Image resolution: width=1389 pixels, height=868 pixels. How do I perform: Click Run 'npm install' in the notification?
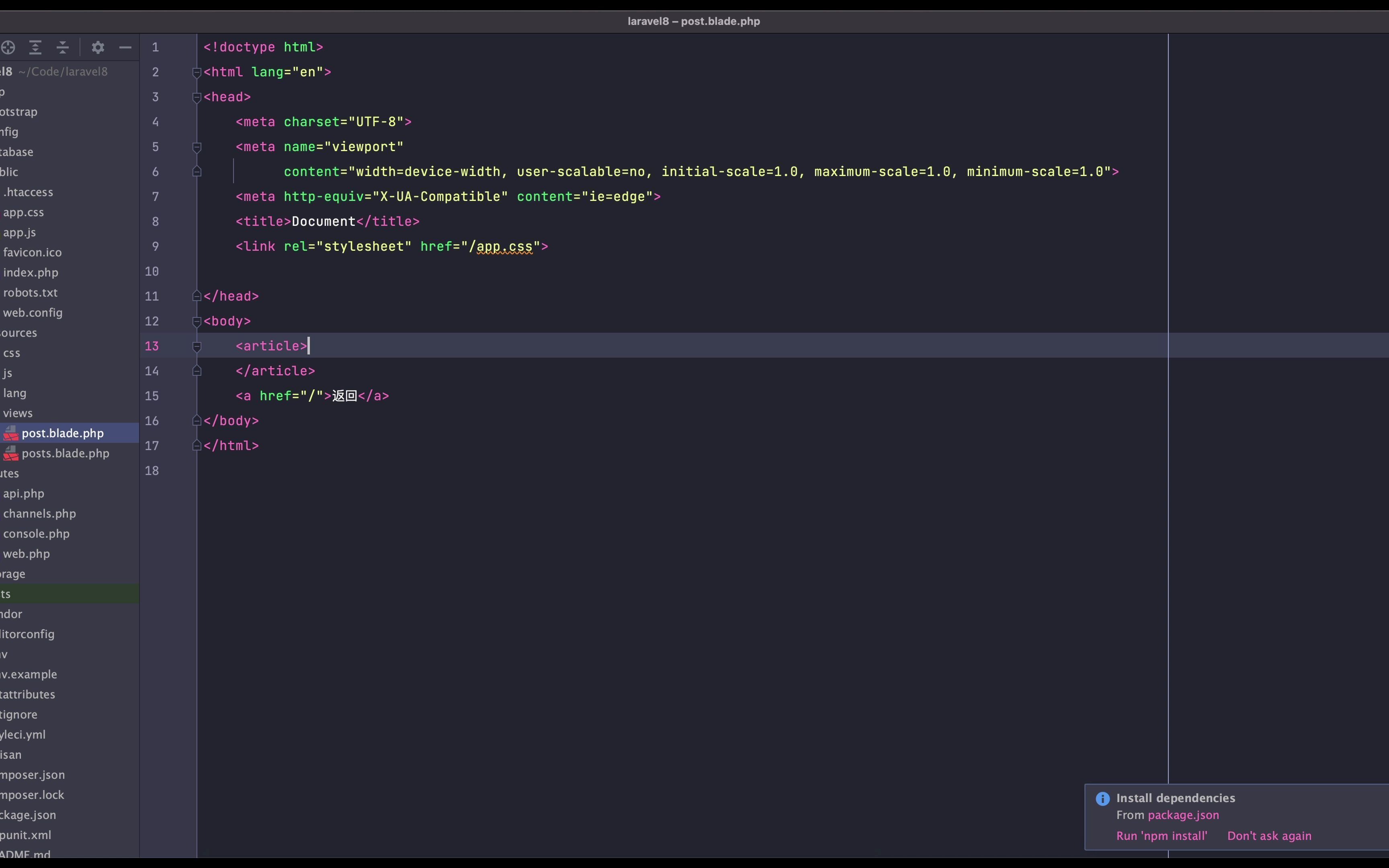point(1162,836)
